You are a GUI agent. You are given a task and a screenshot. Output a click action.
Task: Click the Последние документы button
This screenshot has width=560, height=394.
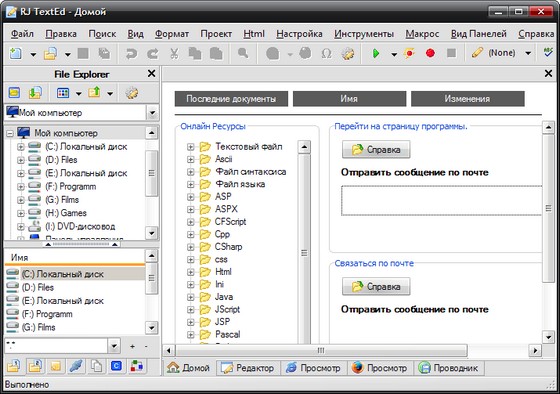click(231, 99)
